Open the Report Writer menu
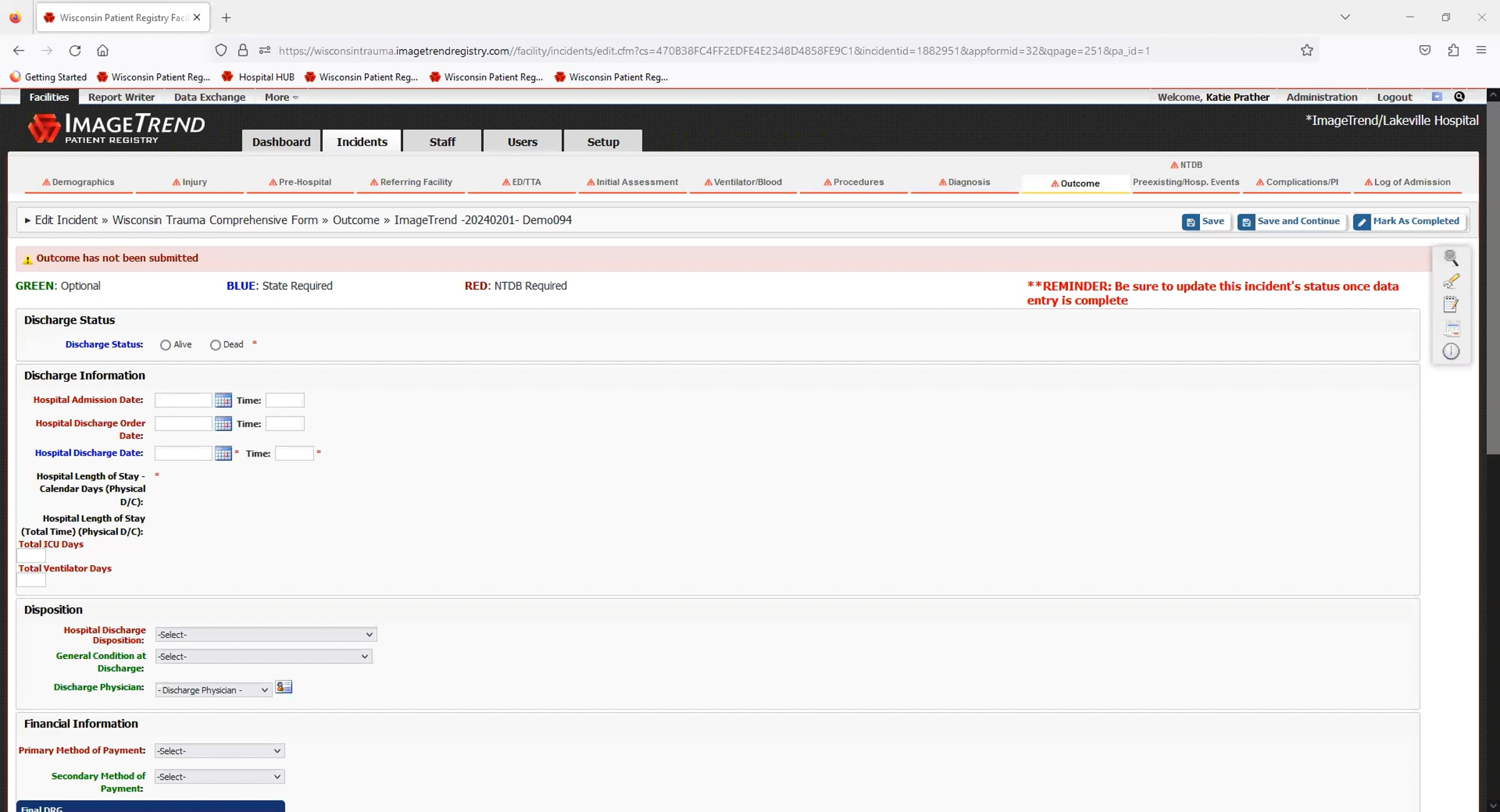 (121, 97)
